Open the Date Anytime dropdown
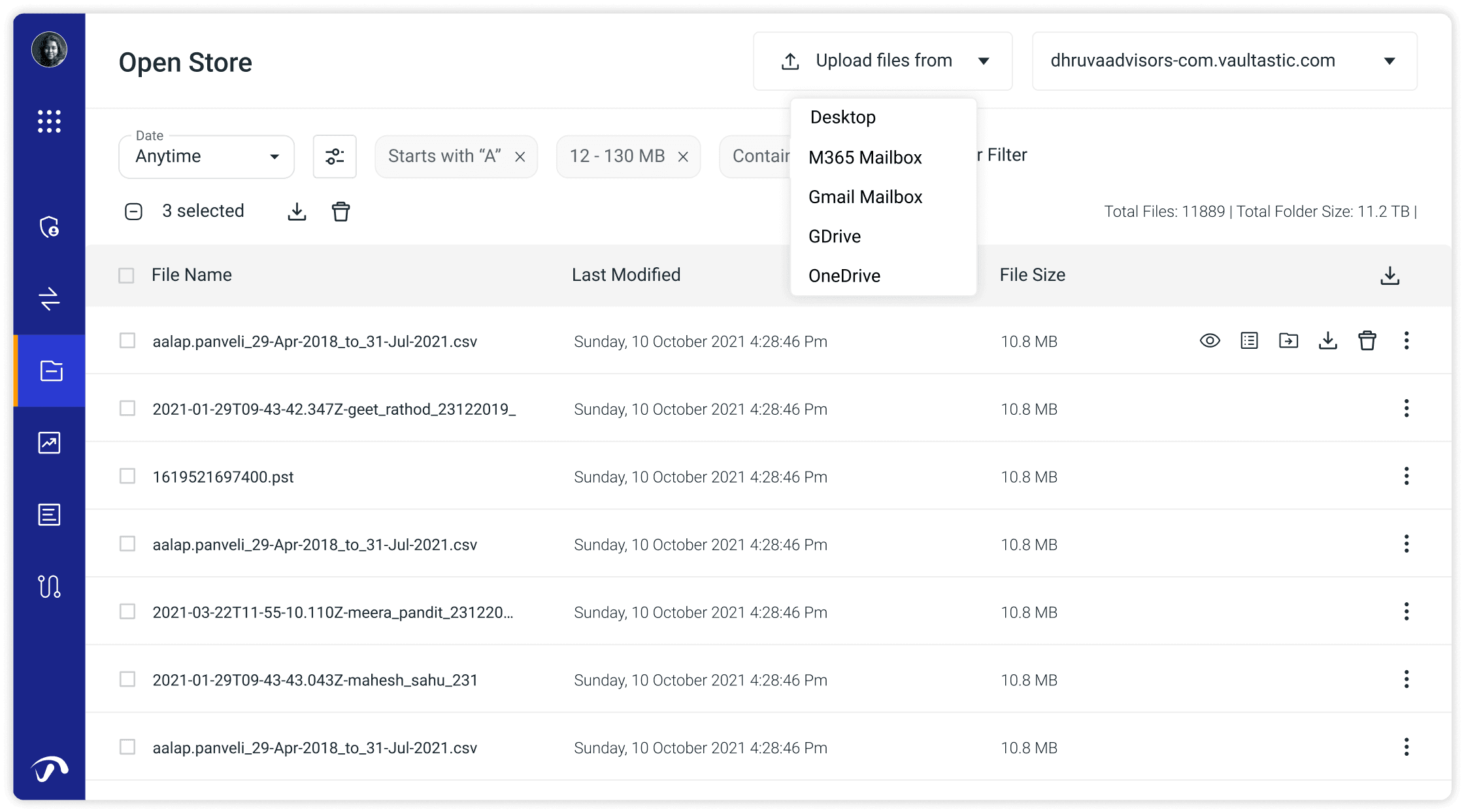 coord(207,157)
